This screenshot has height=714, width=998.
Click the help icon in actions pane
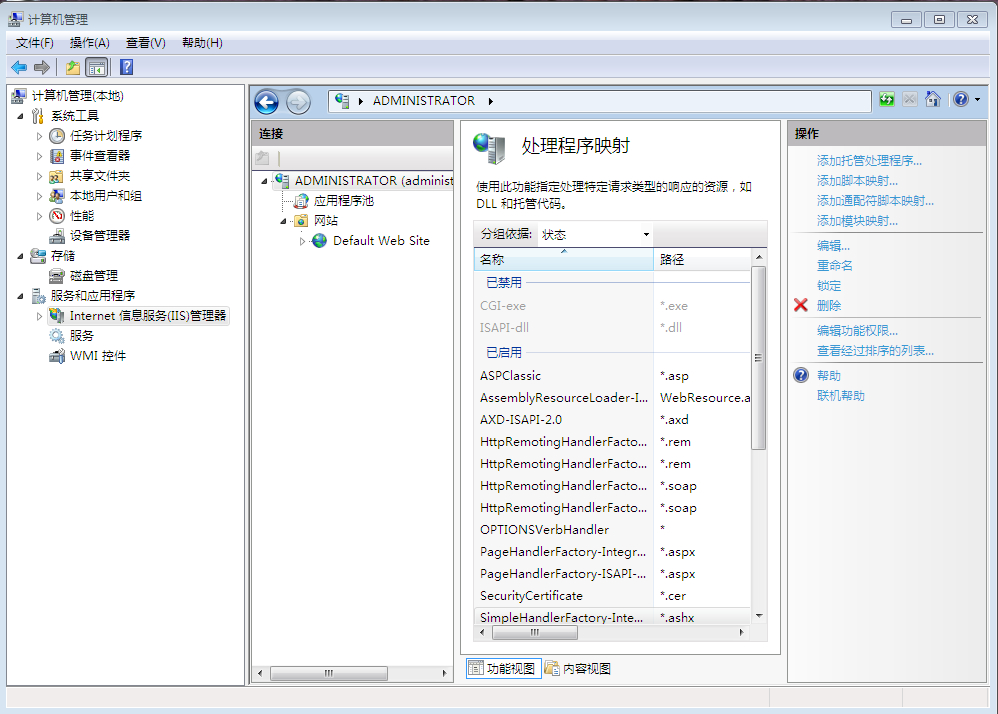tap(801, 375)
